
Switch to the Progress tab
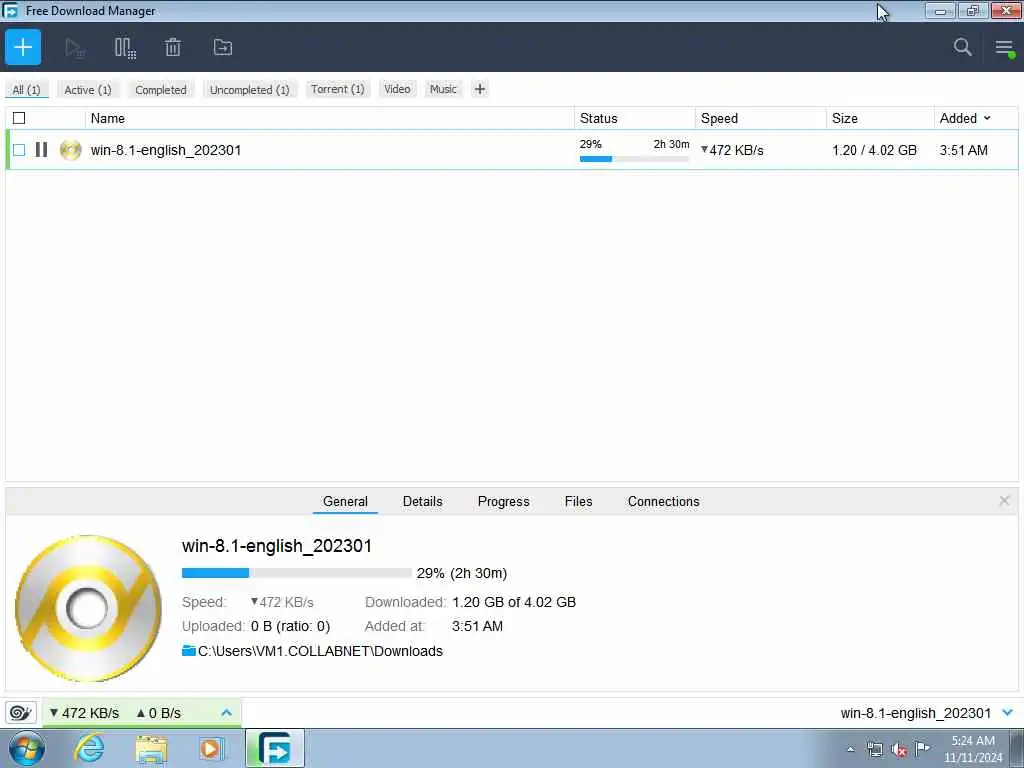click(504, 502)
